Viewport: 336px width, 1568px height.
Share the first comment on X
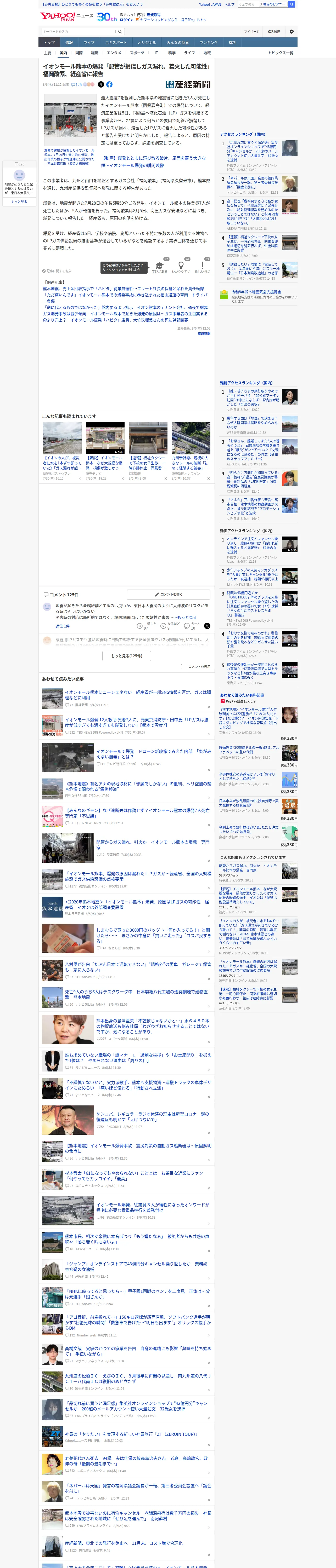tap(207, 625)
